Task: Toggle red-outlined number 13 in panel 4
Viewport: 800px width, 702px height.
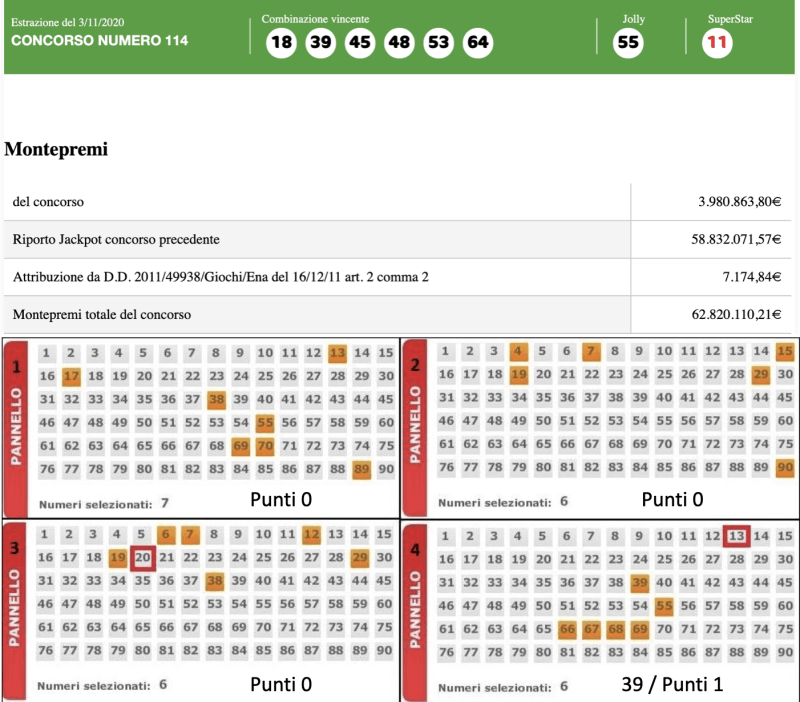Action: click(737, 536)
